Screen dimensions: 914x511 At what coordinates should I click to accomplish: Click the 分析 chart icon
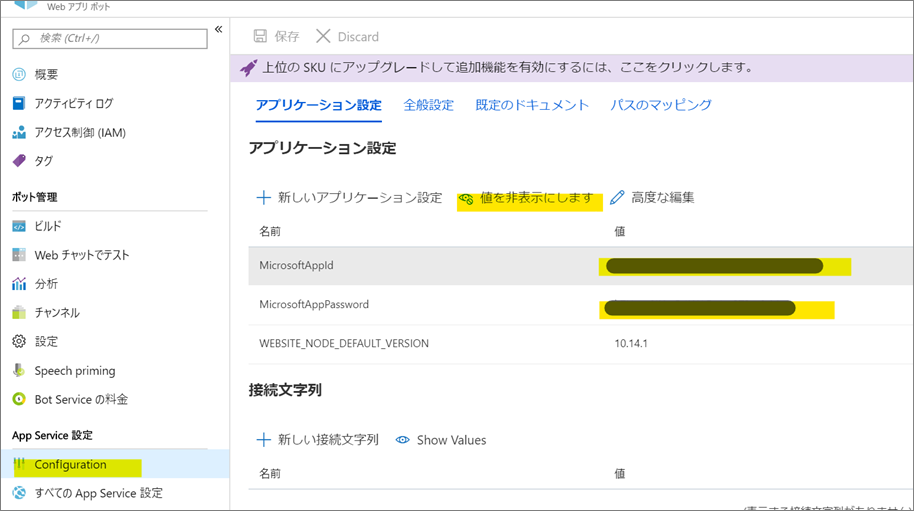[18, 284]
